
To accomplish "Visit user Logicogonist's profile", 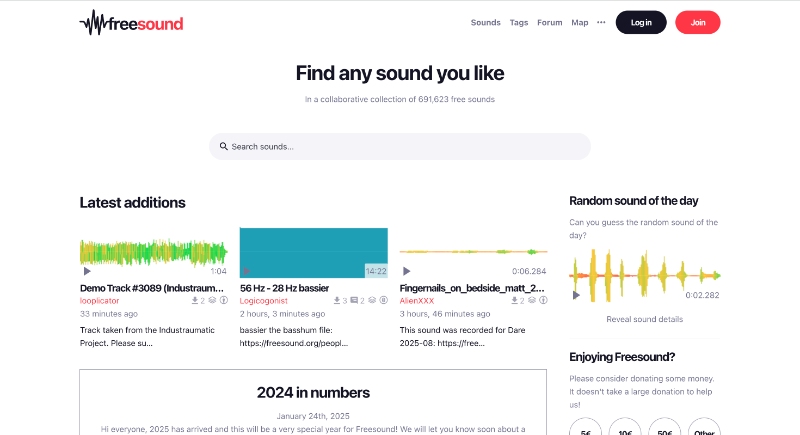I will pos(263,301).
